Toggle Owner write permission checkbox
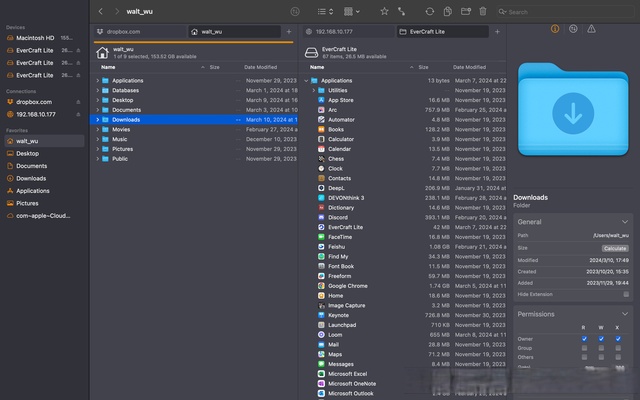 (601, 339)
